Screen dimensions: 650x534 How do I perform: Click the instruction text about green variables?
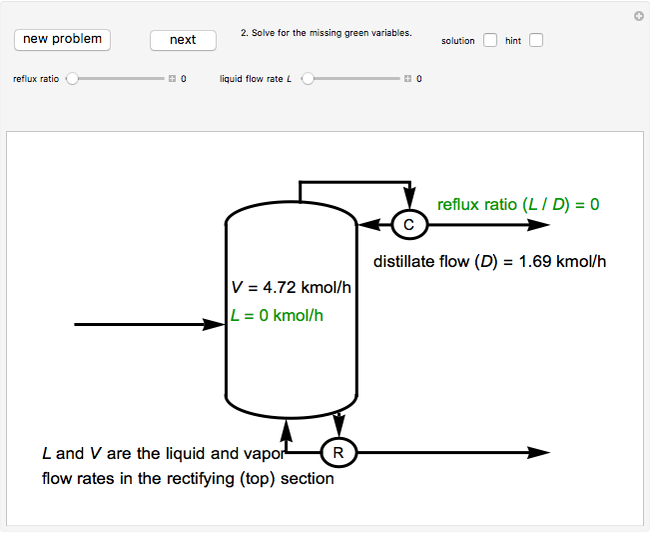click(326, 33)
